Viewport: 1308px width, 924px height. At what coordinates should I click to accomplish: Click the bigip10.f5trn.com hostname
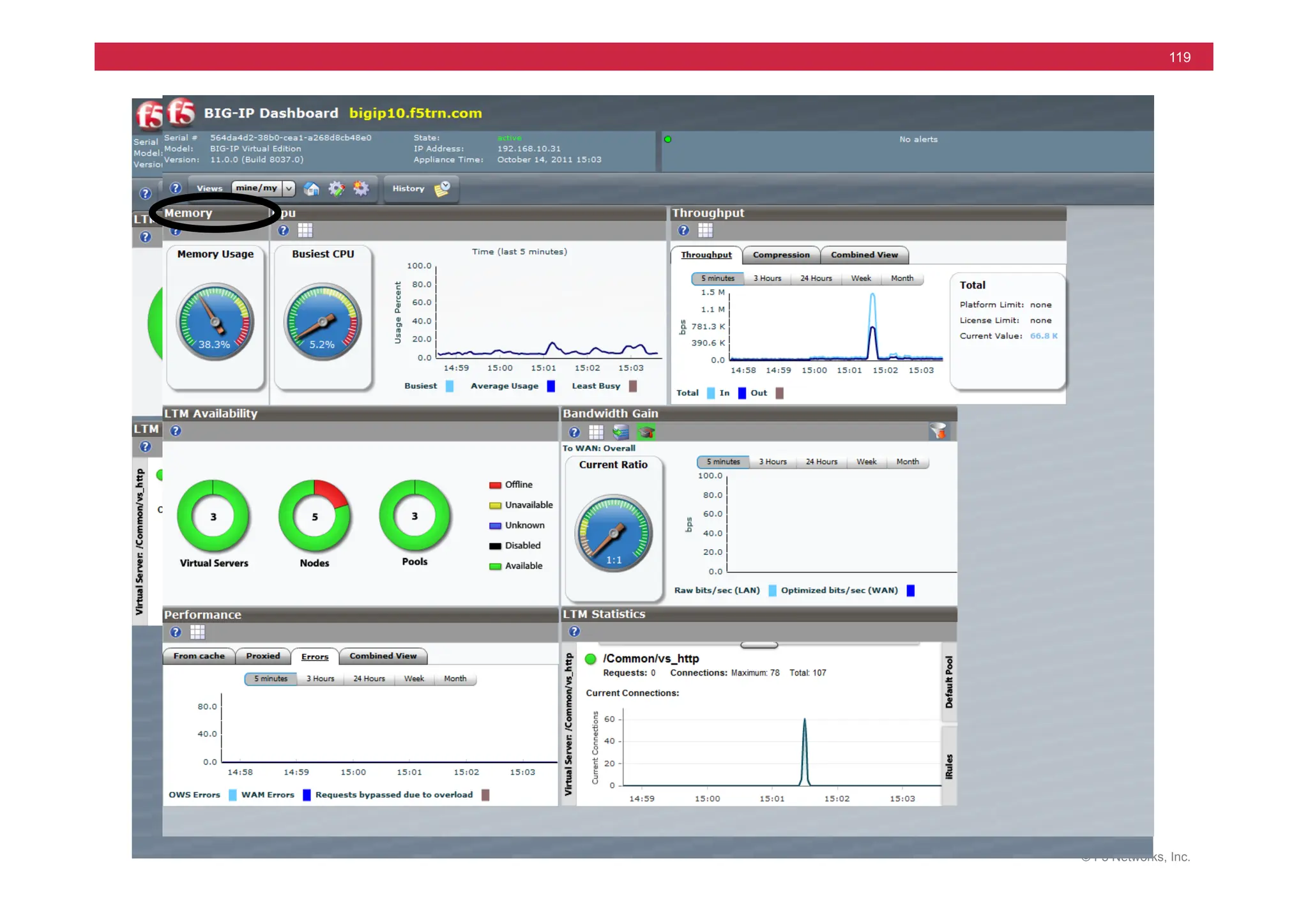(416, 113)
